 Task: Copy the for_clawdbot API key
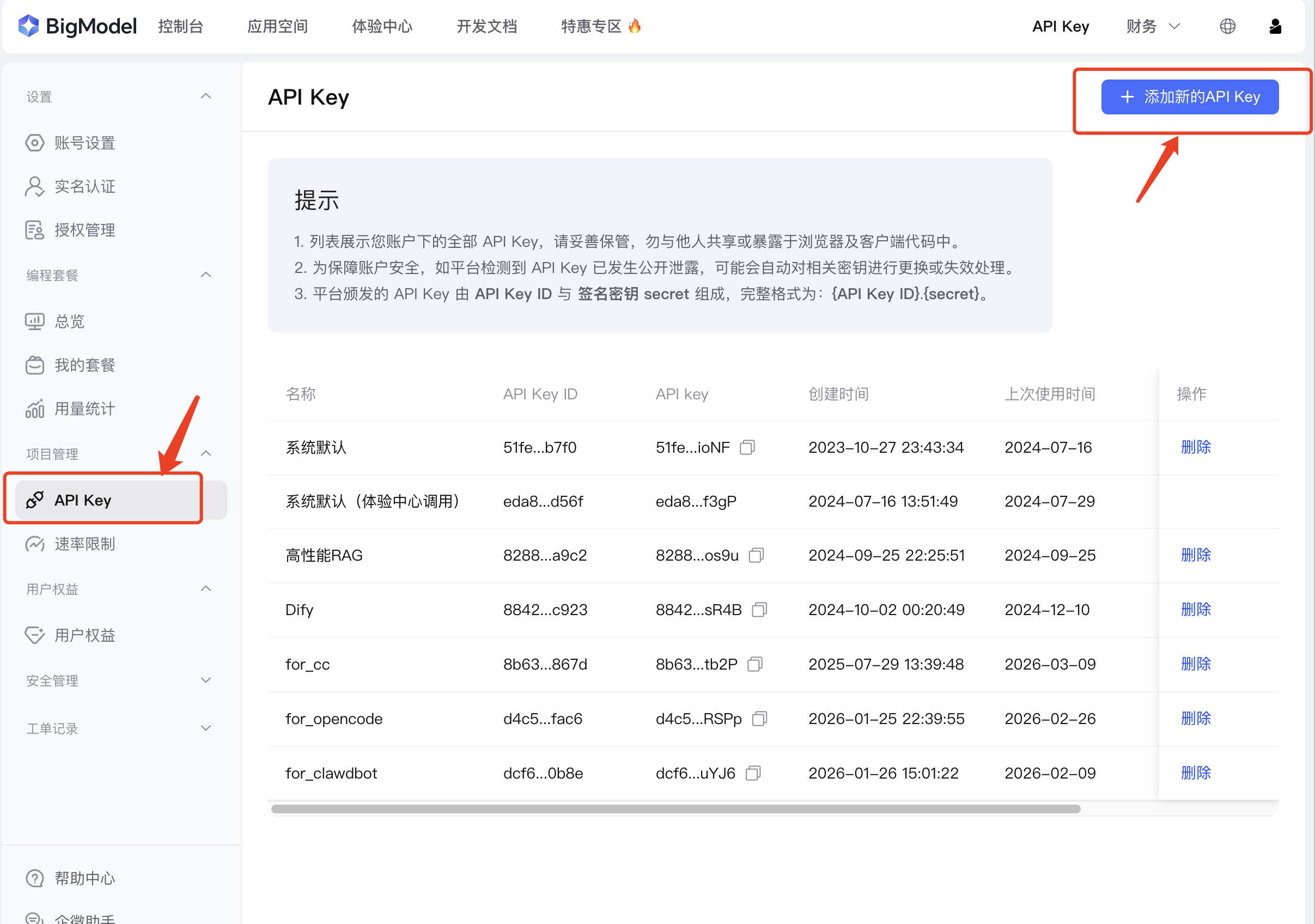click(x=753, y=773)
